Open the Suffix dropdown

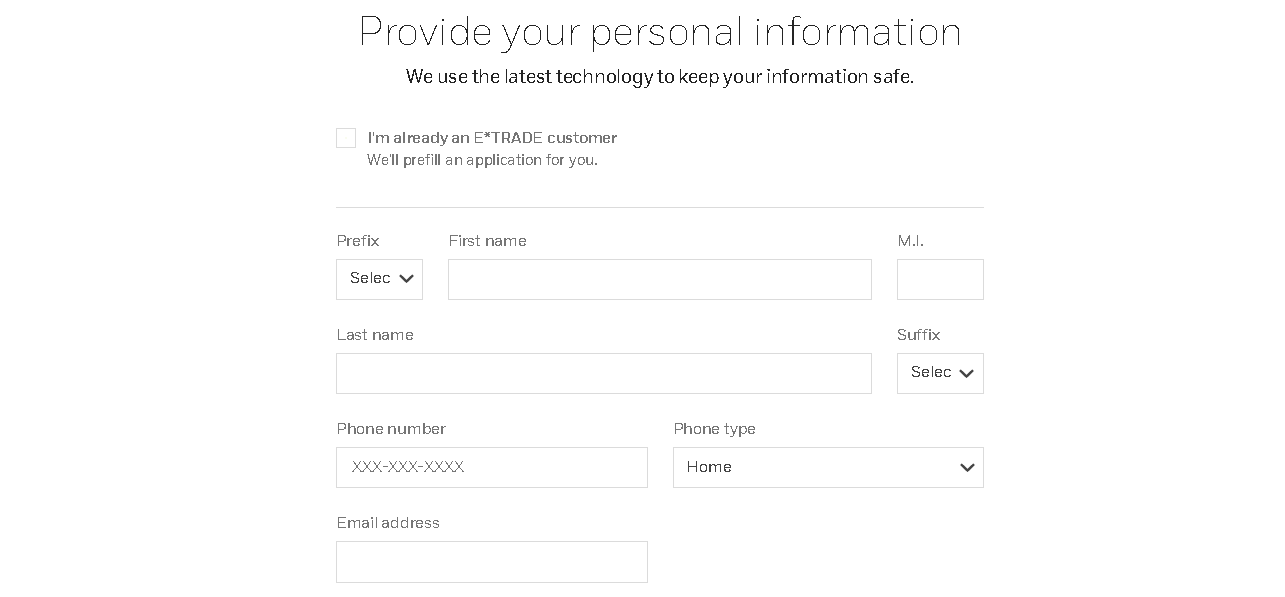[x=940, y=373]
